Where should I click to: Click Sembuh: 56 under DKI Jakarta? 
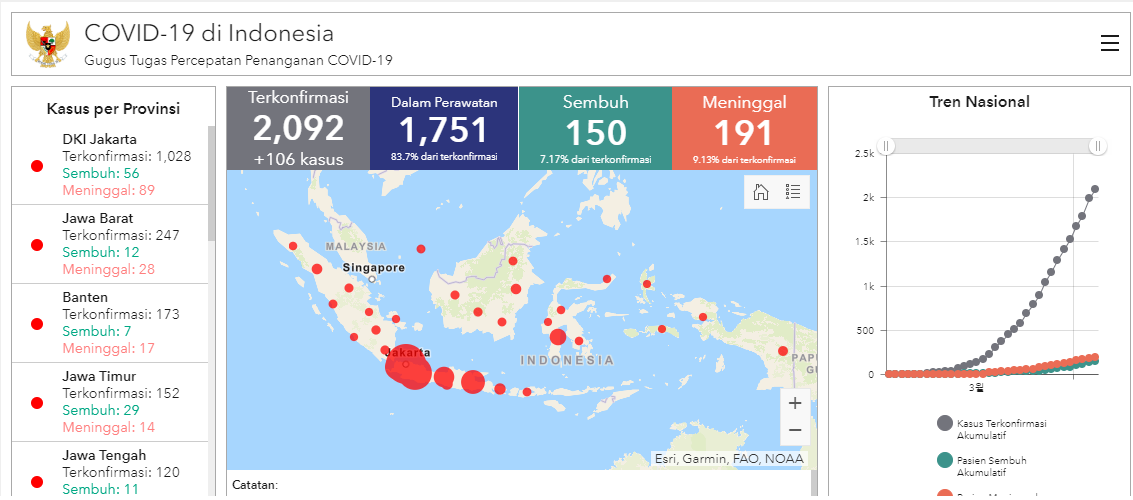[x=100, y=173]
